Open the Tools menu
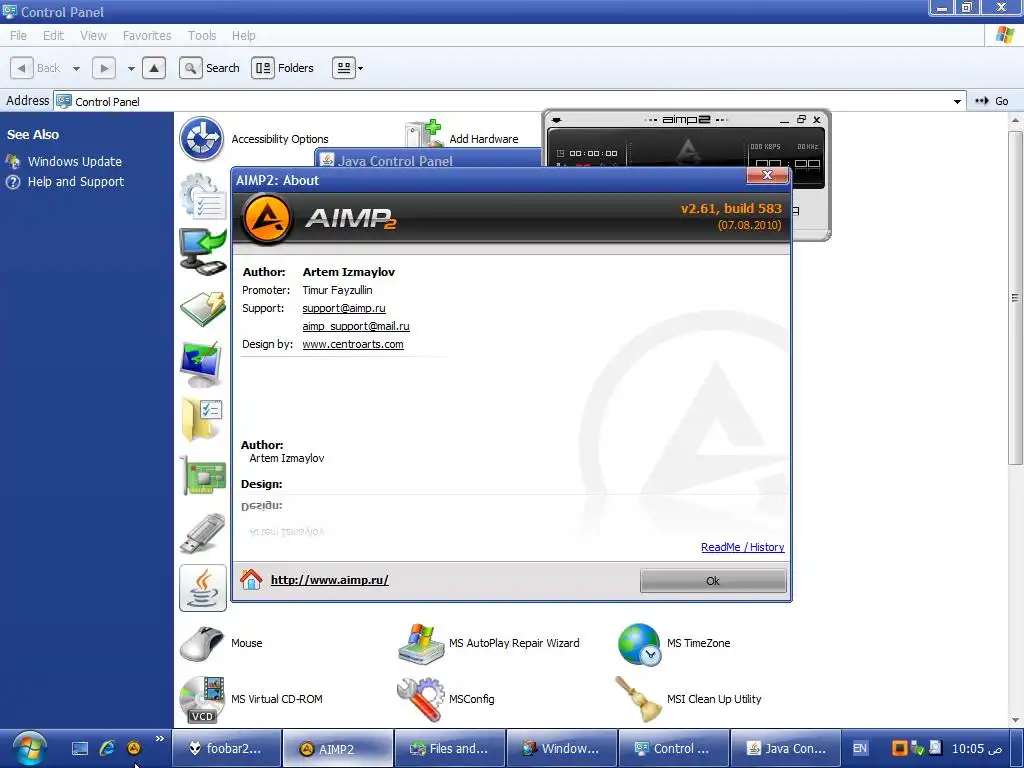 click(x=202, y=35)
